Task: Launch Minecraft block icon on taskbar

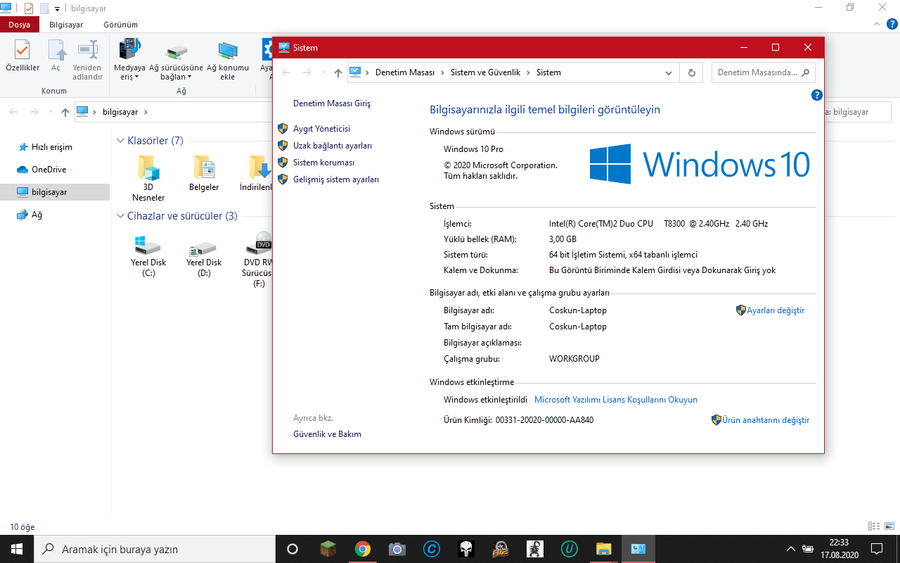Action: coord(328,549)
